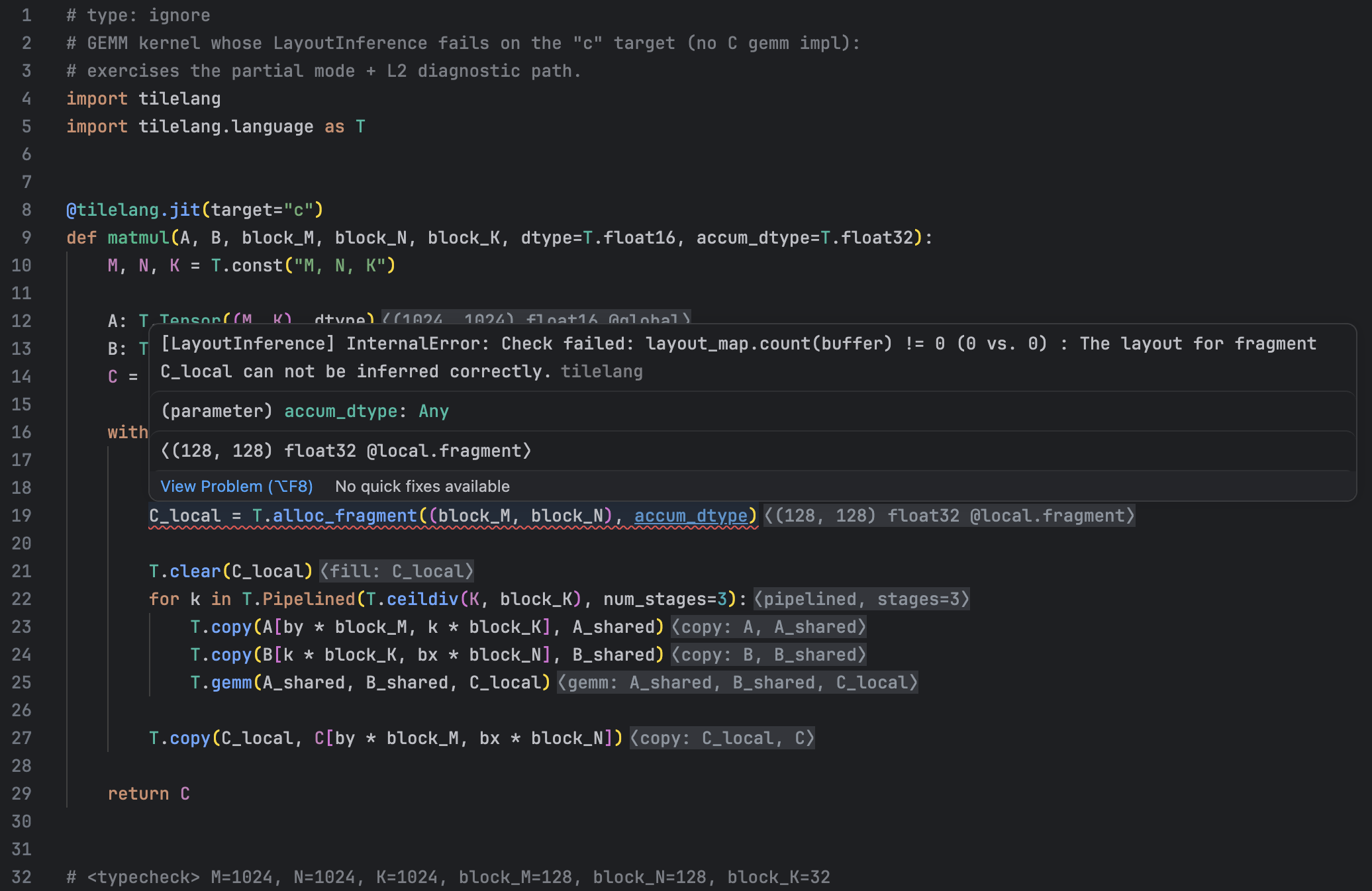Click the typecheck comment on line 32
Screen dimensions: 1372x891
click(448, 877)
